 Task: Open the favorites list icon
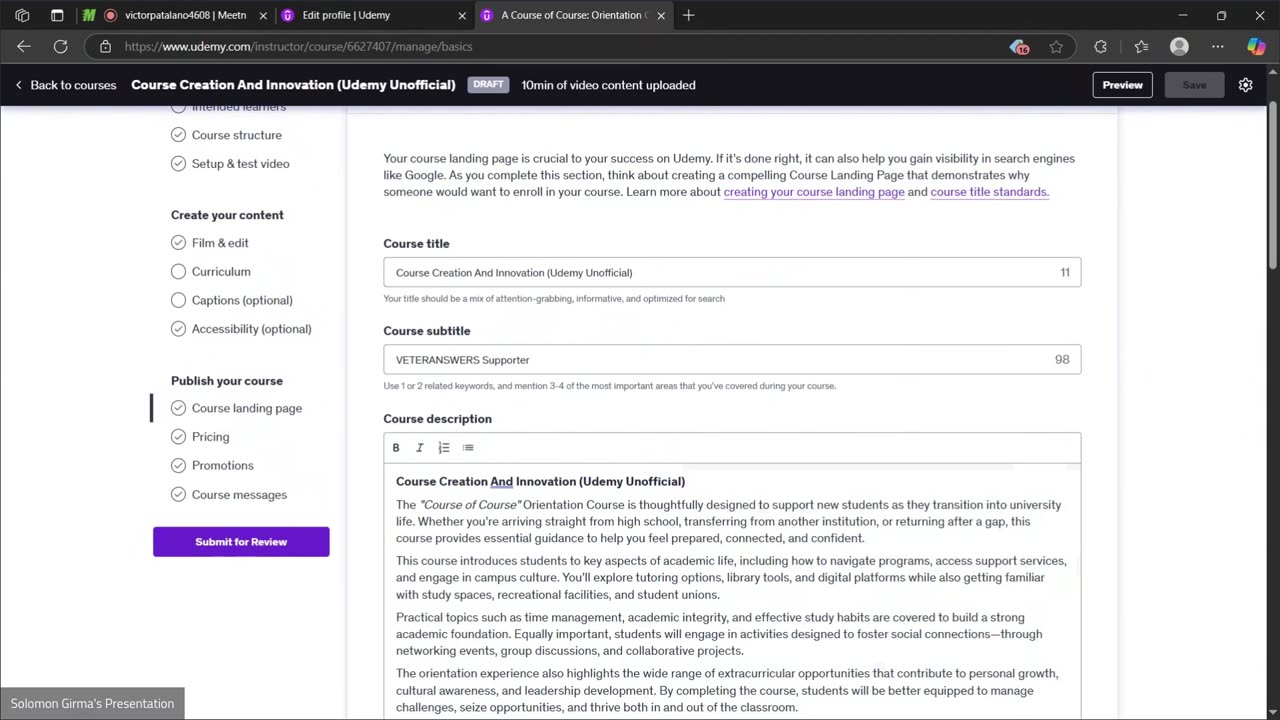click(x=1141, y=46)
